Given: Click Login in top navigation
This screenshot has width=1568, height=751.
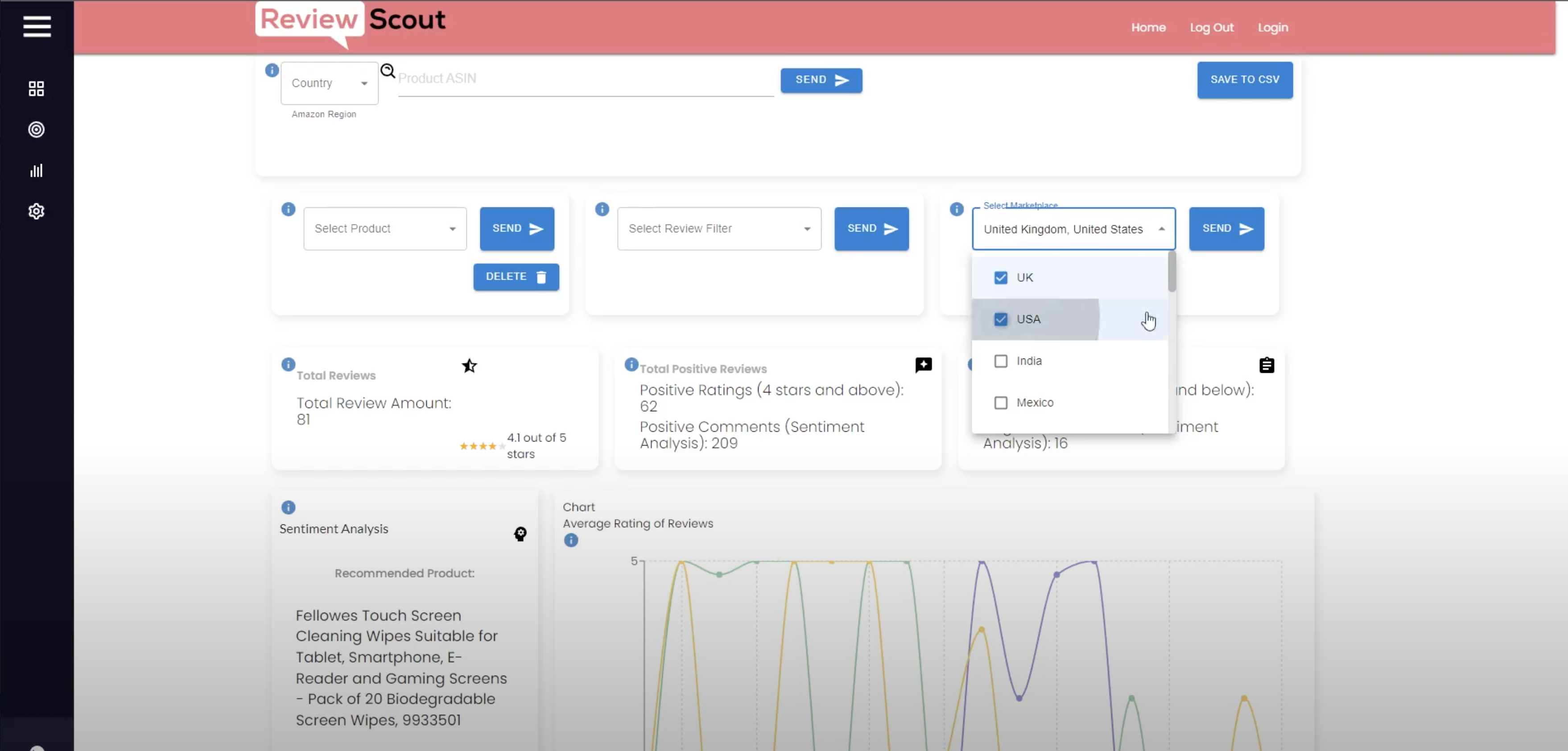Looking at the screenshot, I should [x=1273, y=28].
